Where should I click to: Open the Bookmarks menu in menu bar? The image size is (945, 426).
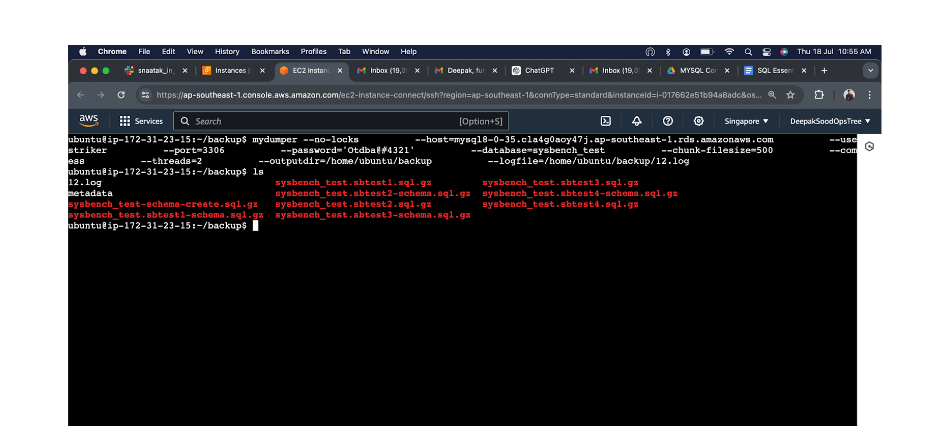pyautogui.click(x=270, y=51)
